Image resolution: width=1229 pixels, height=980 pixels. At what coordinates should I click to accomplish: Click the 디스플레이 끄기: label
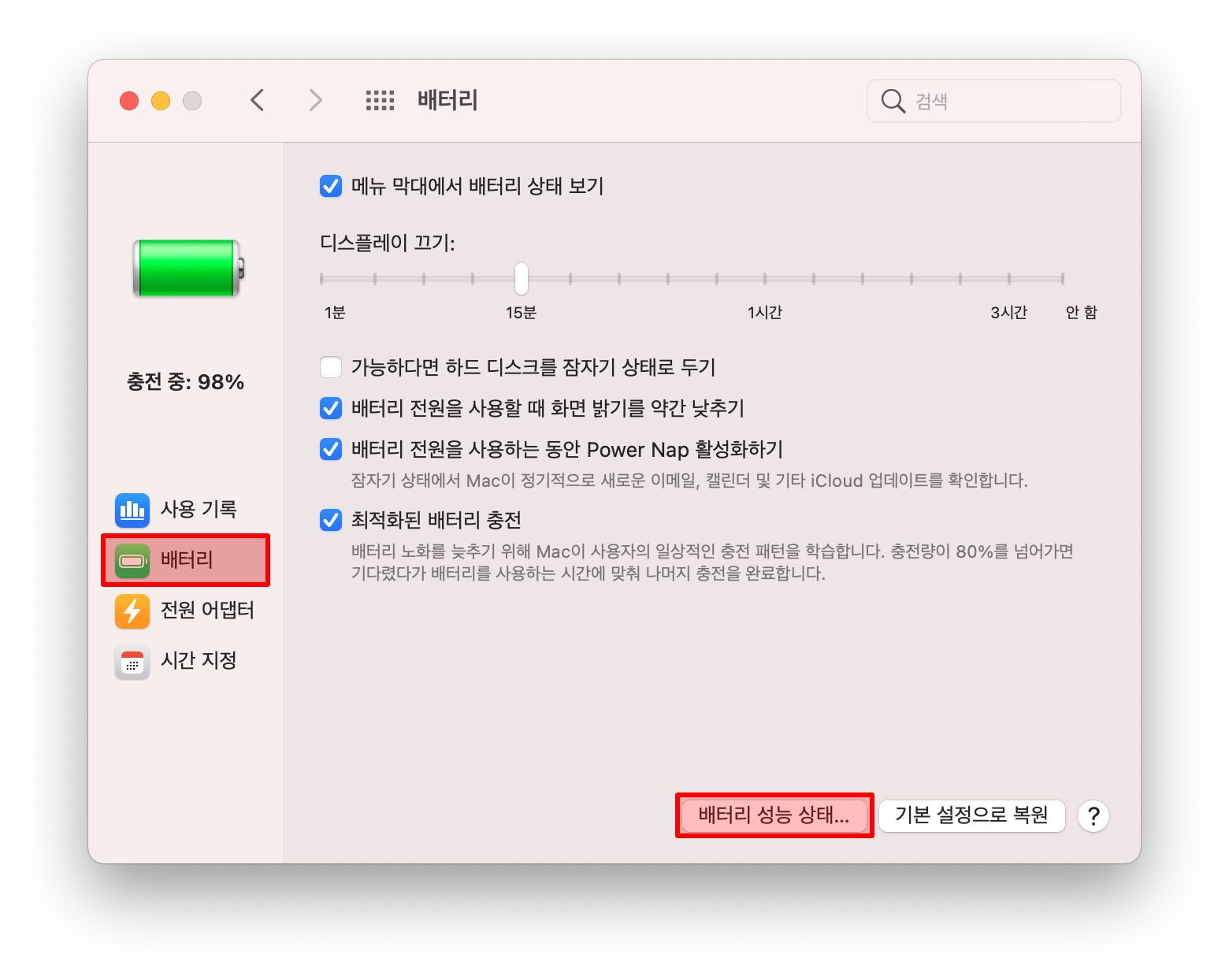(387, 243)
